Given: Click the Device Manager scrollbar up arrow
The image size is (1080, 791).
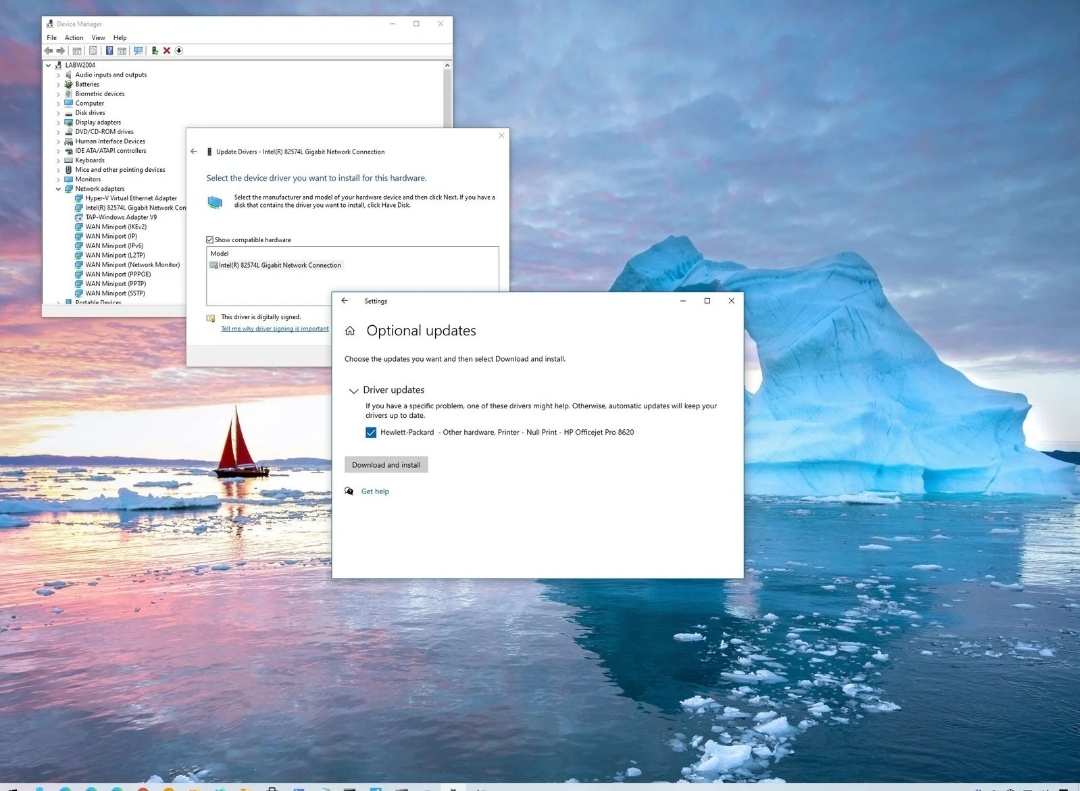Looking at the screenshot, I should (x=448, y=65).
